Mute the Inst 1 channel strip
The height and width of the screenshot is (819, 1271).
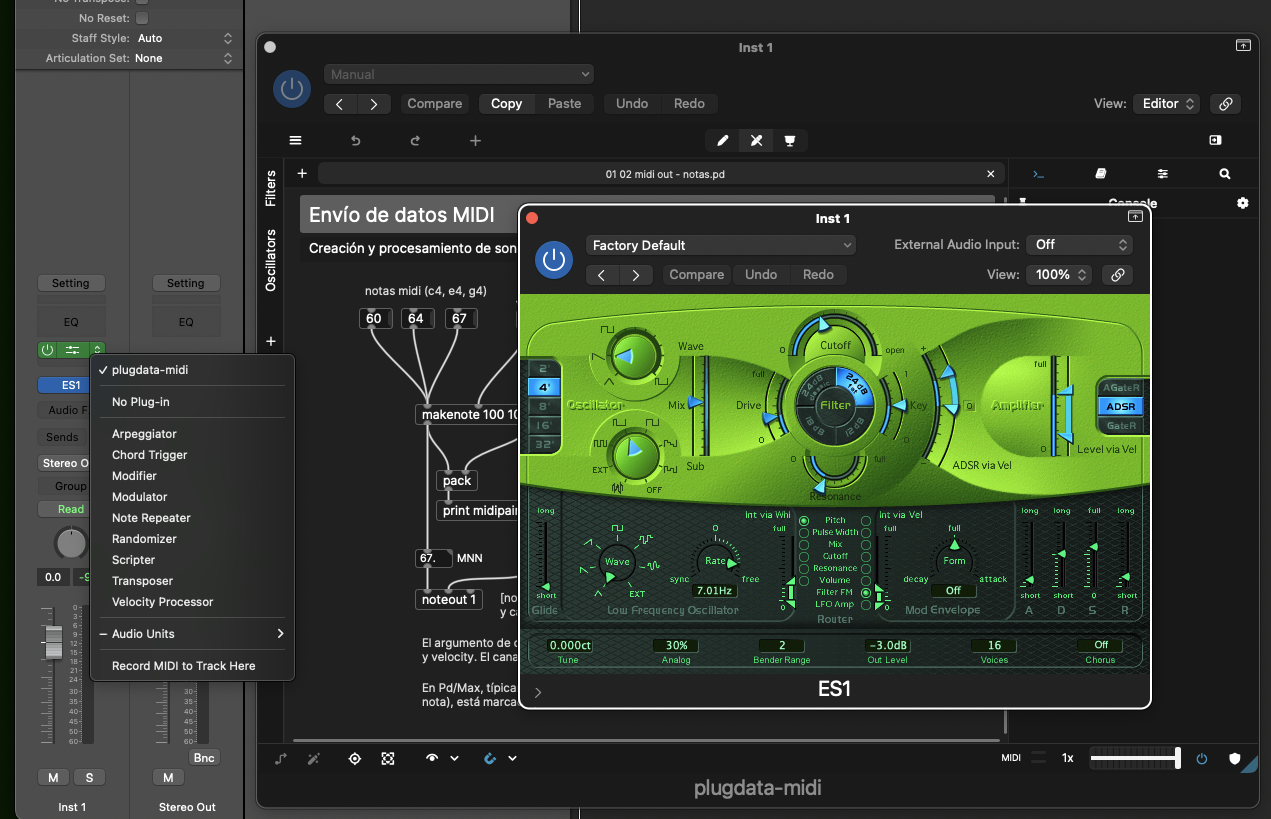click(54, 777)
